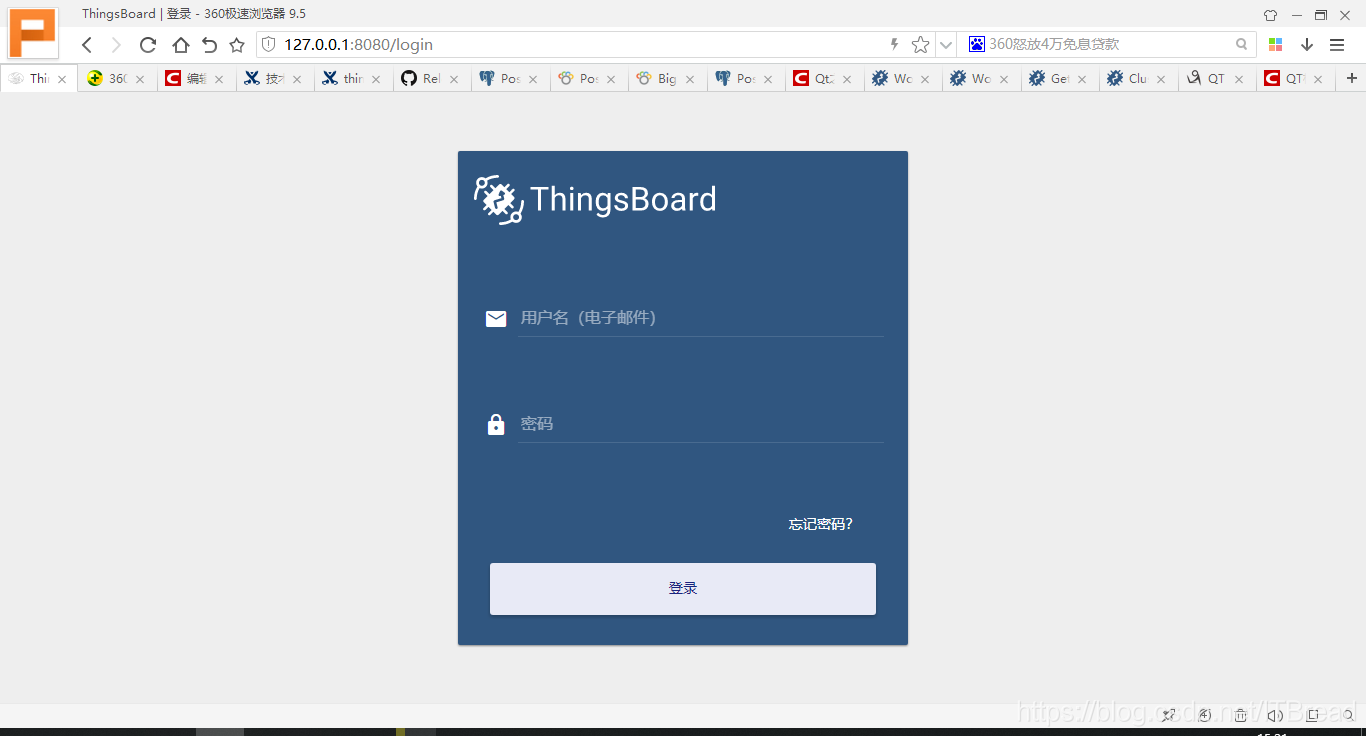Switch to the GitHub Rel tab
The height and width of the screenshot is (736, 1366).
click(x=431, y=79)
